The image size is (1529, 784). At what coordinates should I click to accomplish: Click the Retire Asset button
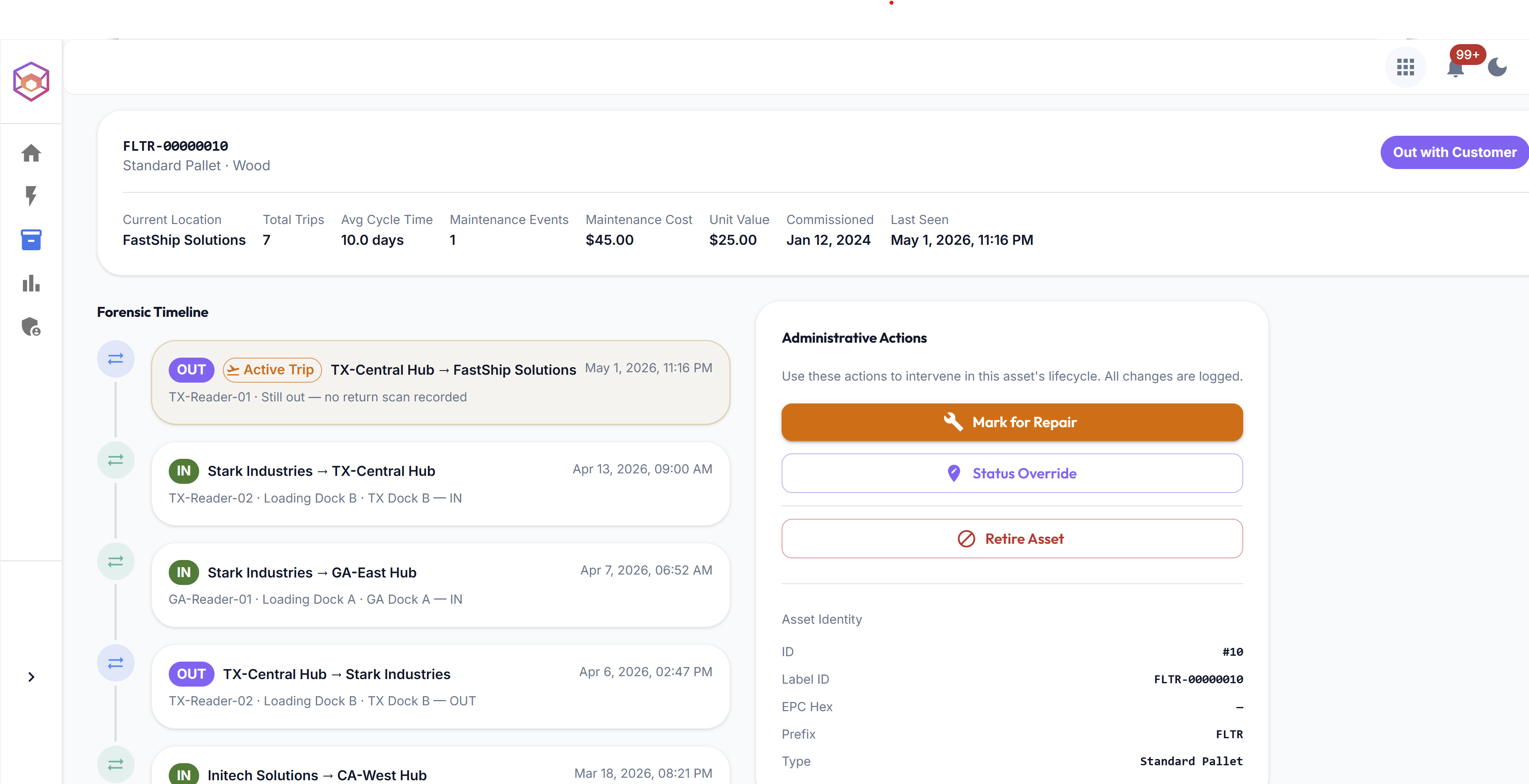coord(1012,538)
